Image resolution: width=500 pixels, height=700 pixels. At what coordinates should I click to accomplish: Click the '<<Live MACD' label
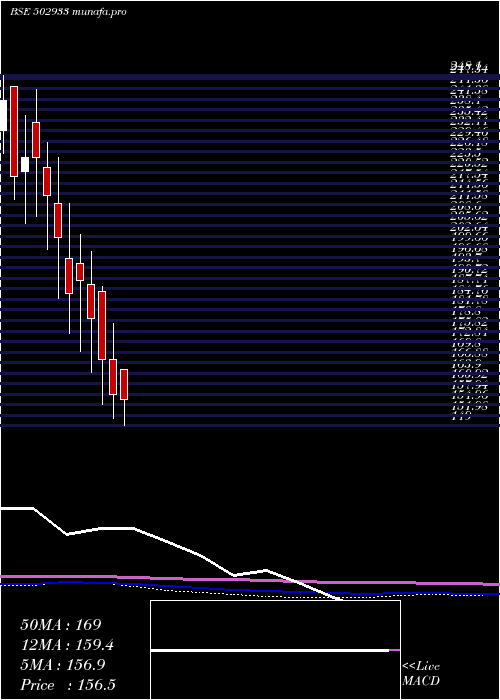tap(421, 674)
